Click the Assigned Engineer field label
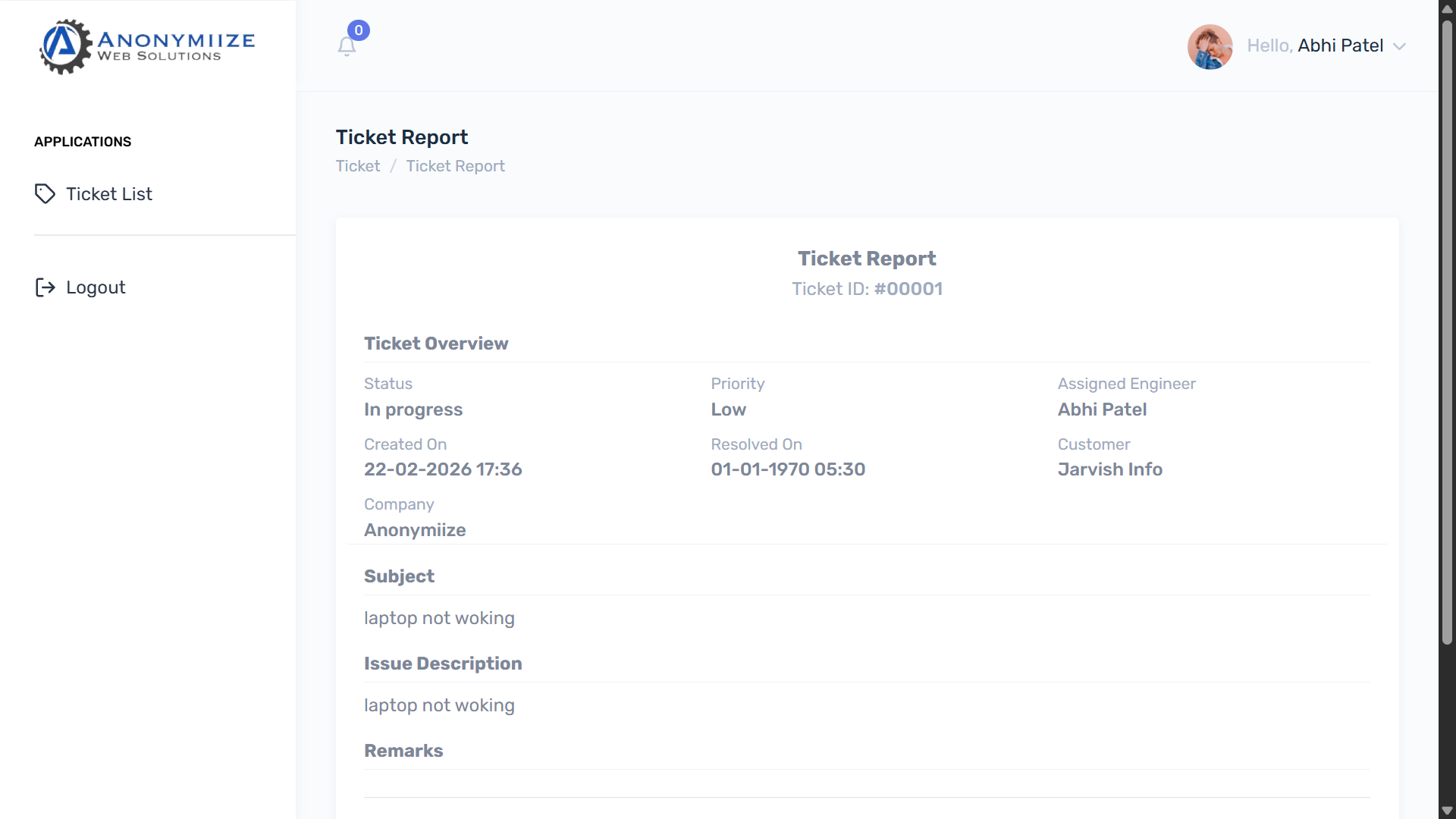This screenshot has height=819, width=1456. [x=1127, y=384]
